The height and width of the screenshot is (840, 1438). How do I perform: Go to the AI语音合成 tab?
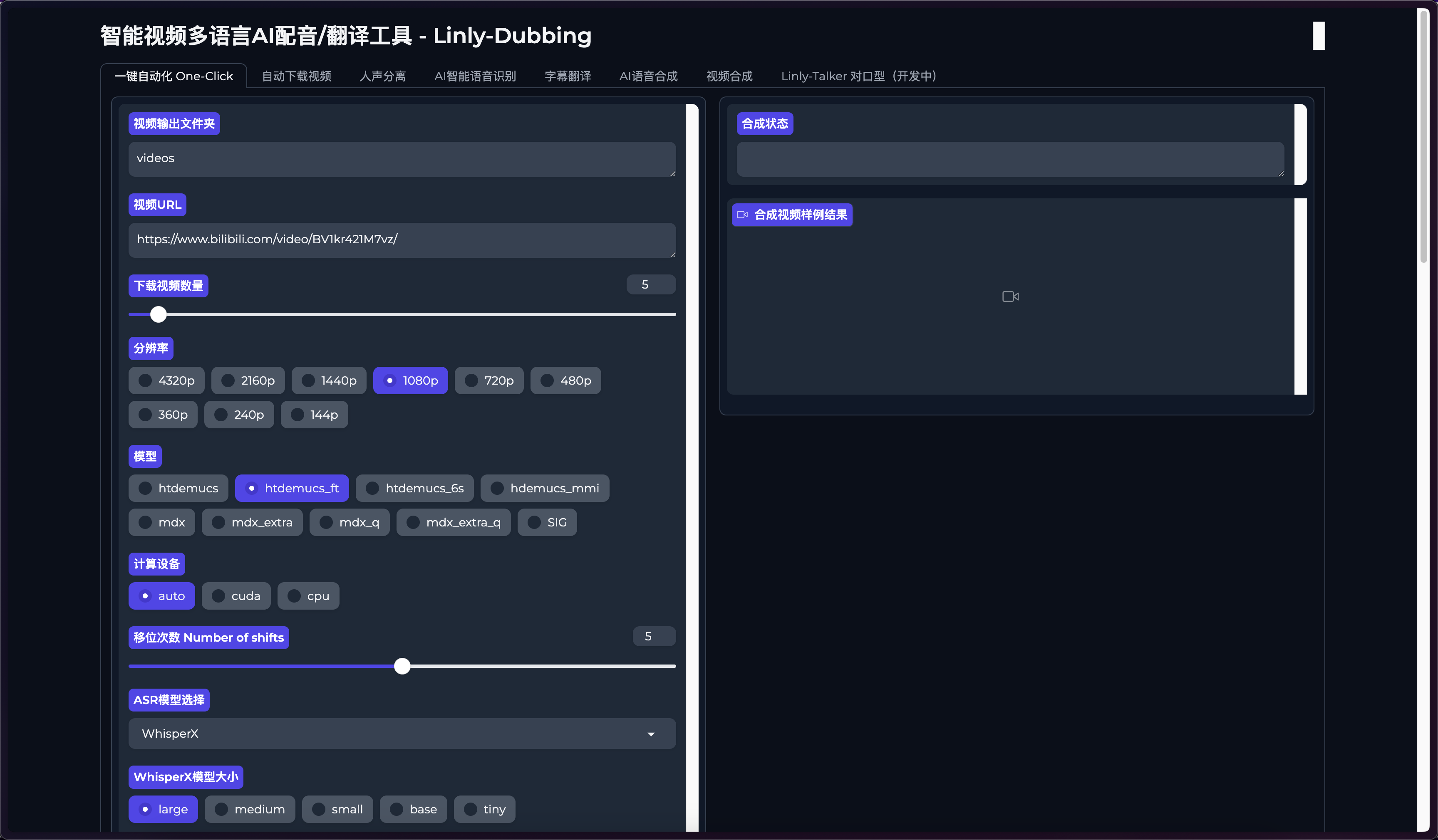[x=648, y=77]
